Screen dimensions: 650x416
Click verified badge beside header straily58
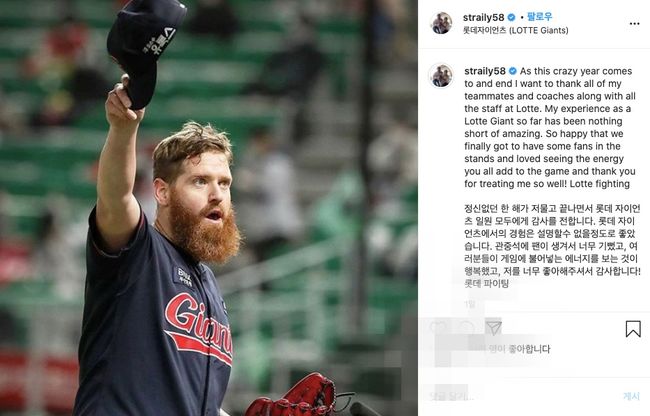tap(512, 17)
